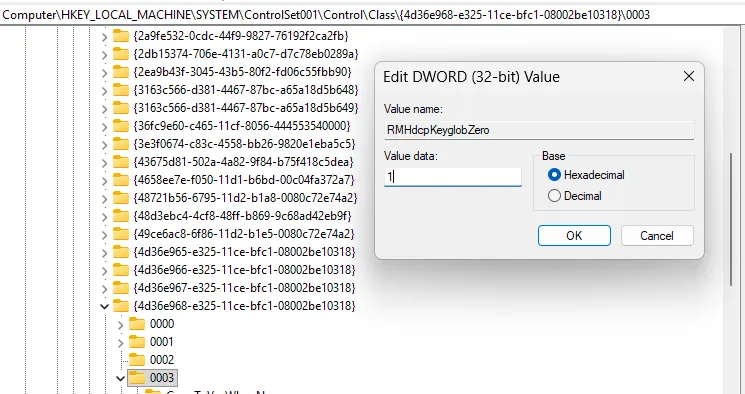Expand the {4d36e967-e325-11ce-bfc1-08002be10318} key
The image size is (745, 394).
(105, 288)
